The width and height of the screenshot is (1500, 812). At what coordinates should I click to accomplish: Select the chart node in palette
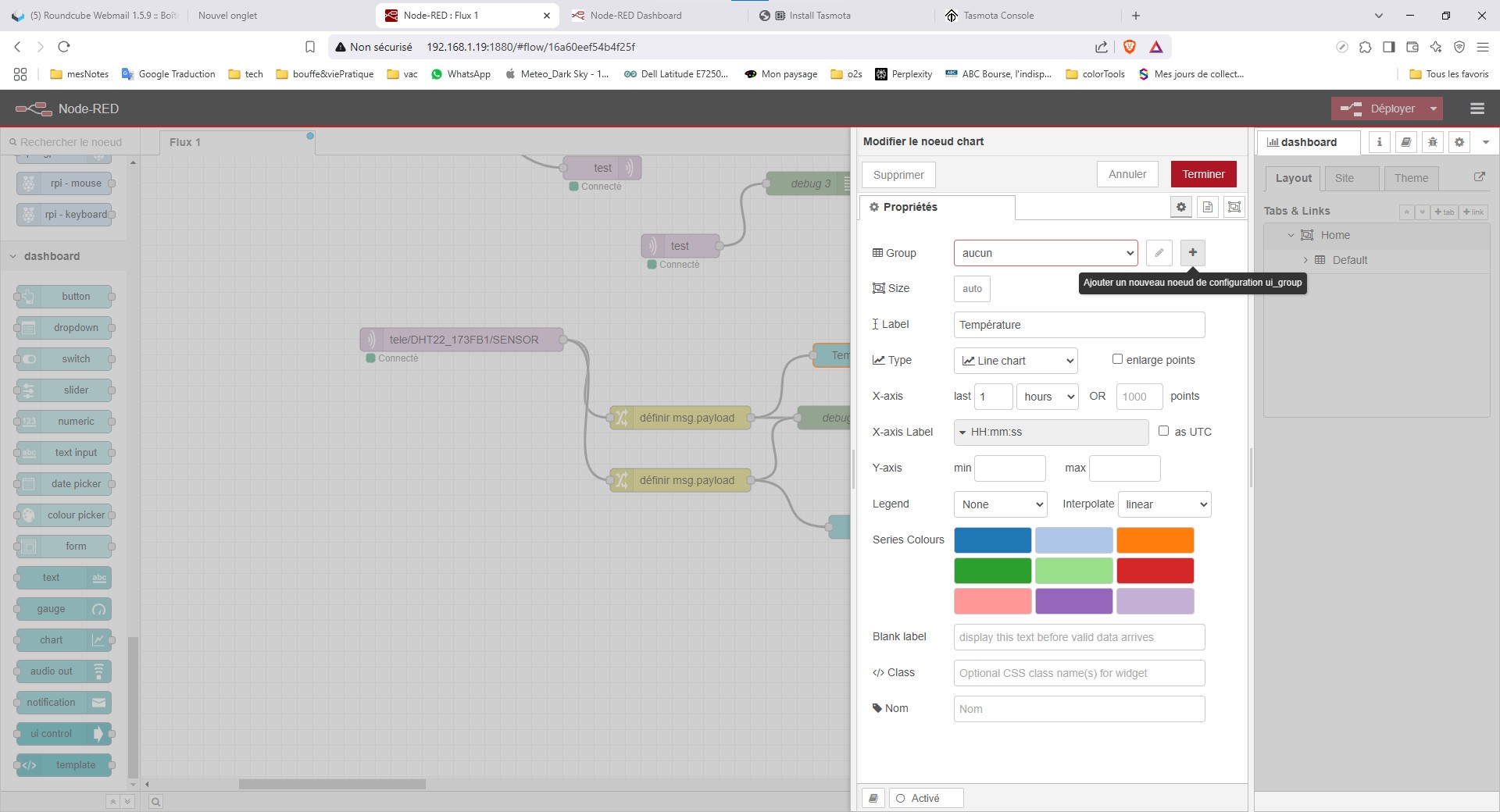click(64, 640)
